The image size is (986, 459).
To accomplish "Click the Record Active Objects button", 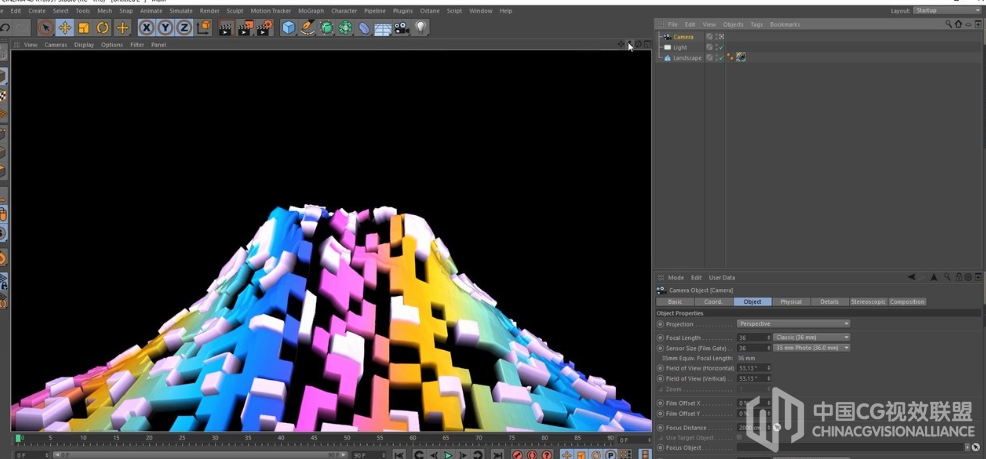I will 517,455.
